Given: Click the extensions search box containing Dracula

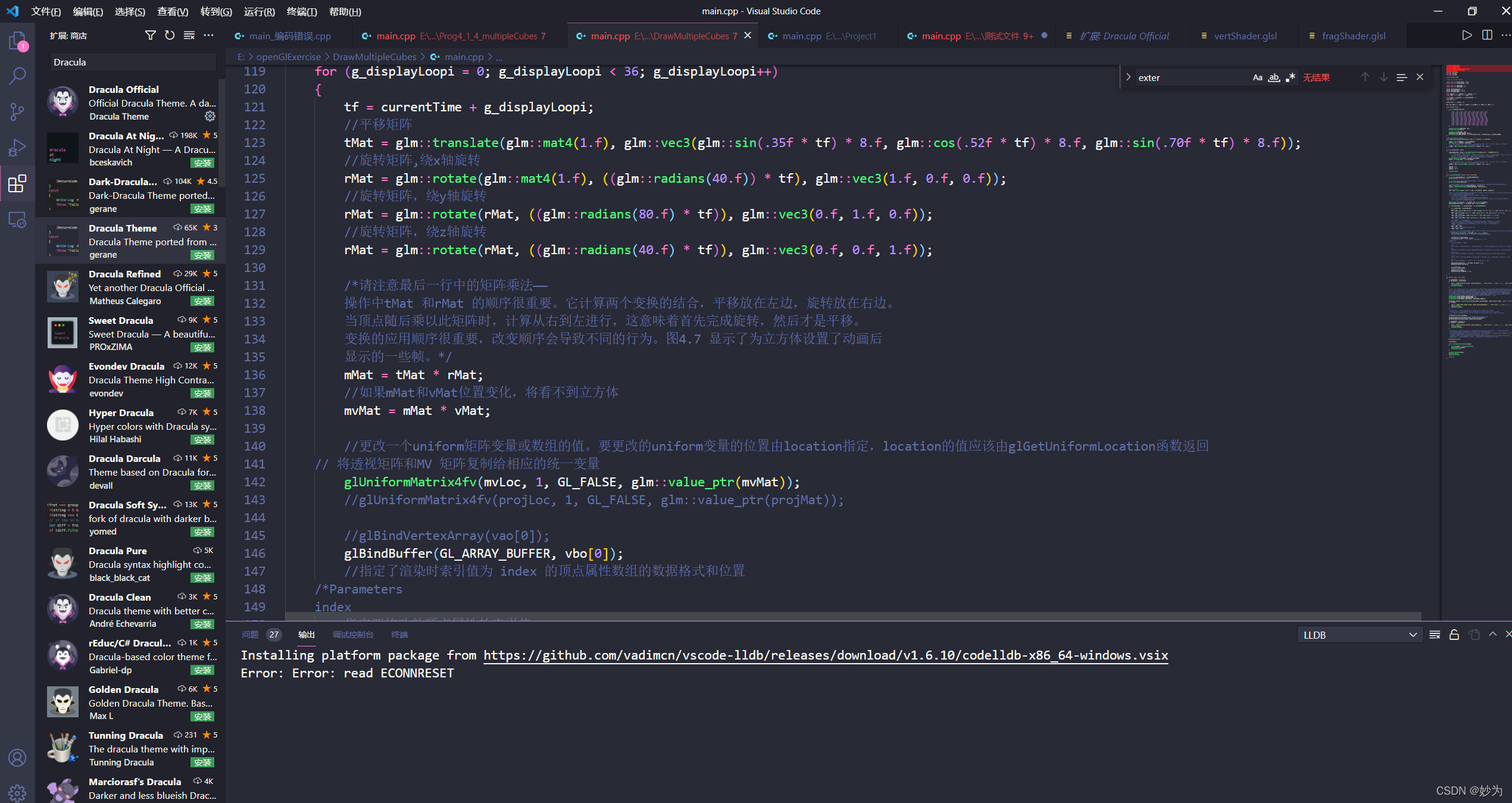Looking at the screenshot, I should [132, 62].
